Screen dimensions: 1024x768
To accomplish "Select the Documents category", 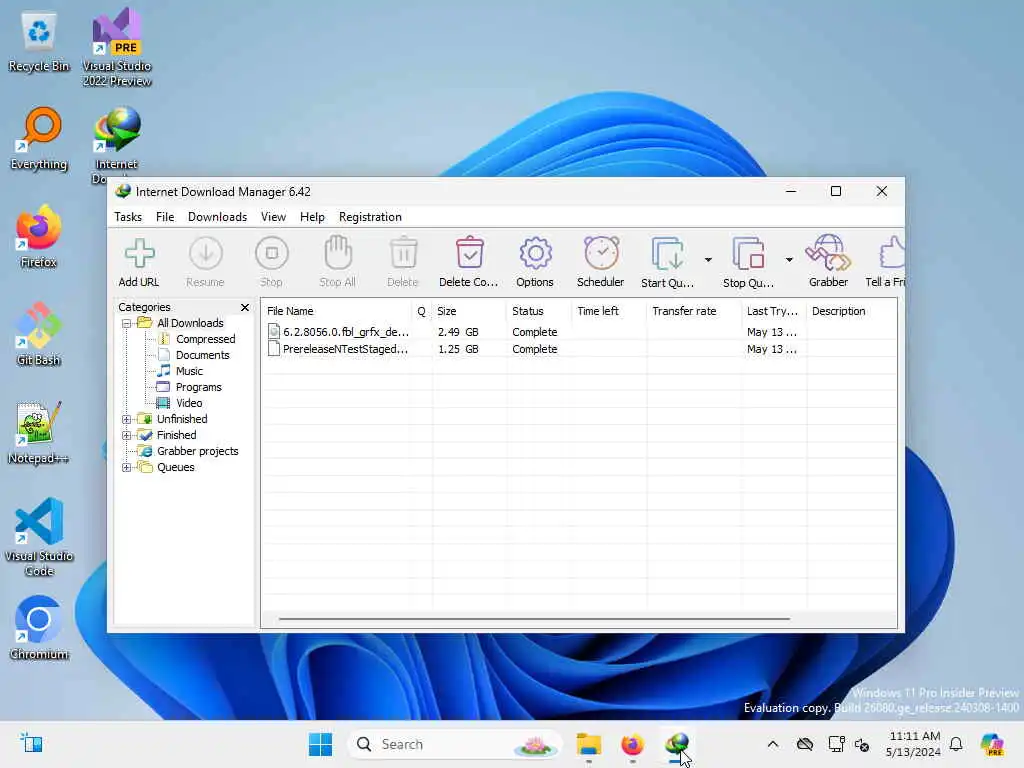I will (x=202, y=355).
